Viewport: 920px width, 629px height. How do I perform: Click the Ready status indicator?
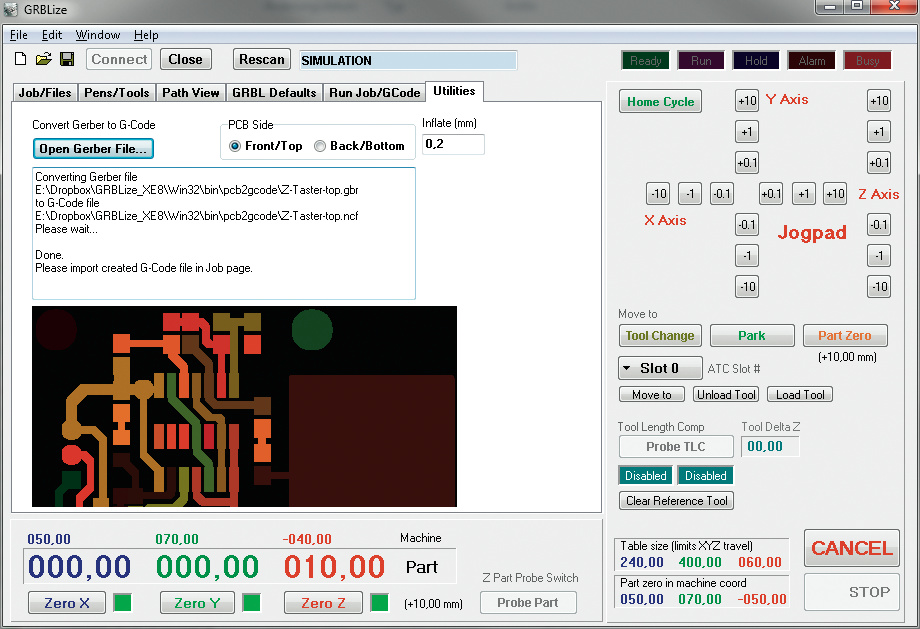coord(645,61)
